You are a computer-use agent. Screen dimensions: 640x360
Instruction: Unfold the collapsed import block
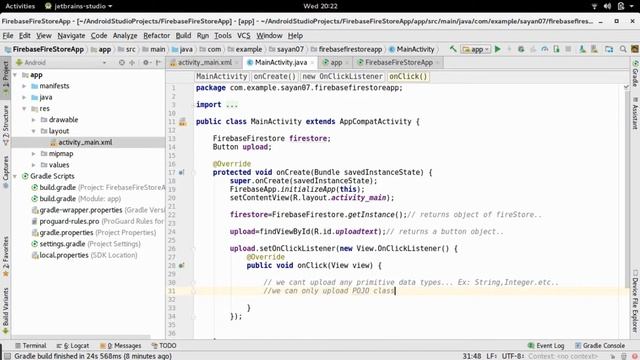click(231, 104)
